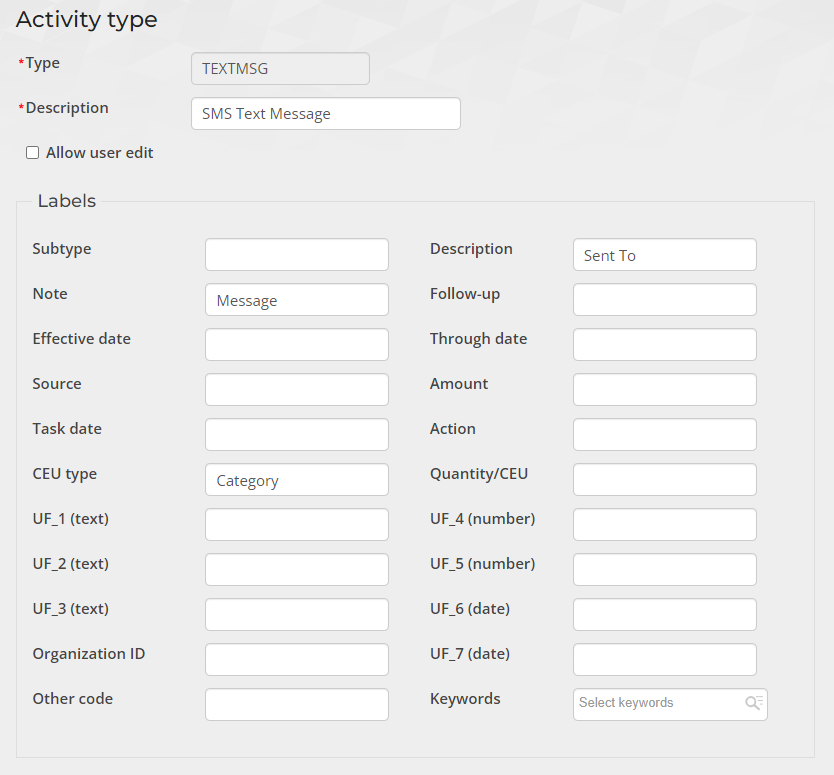Screen dimensions: 834x775
Task: Focus the Amount label input box
Action: (664, 390)
